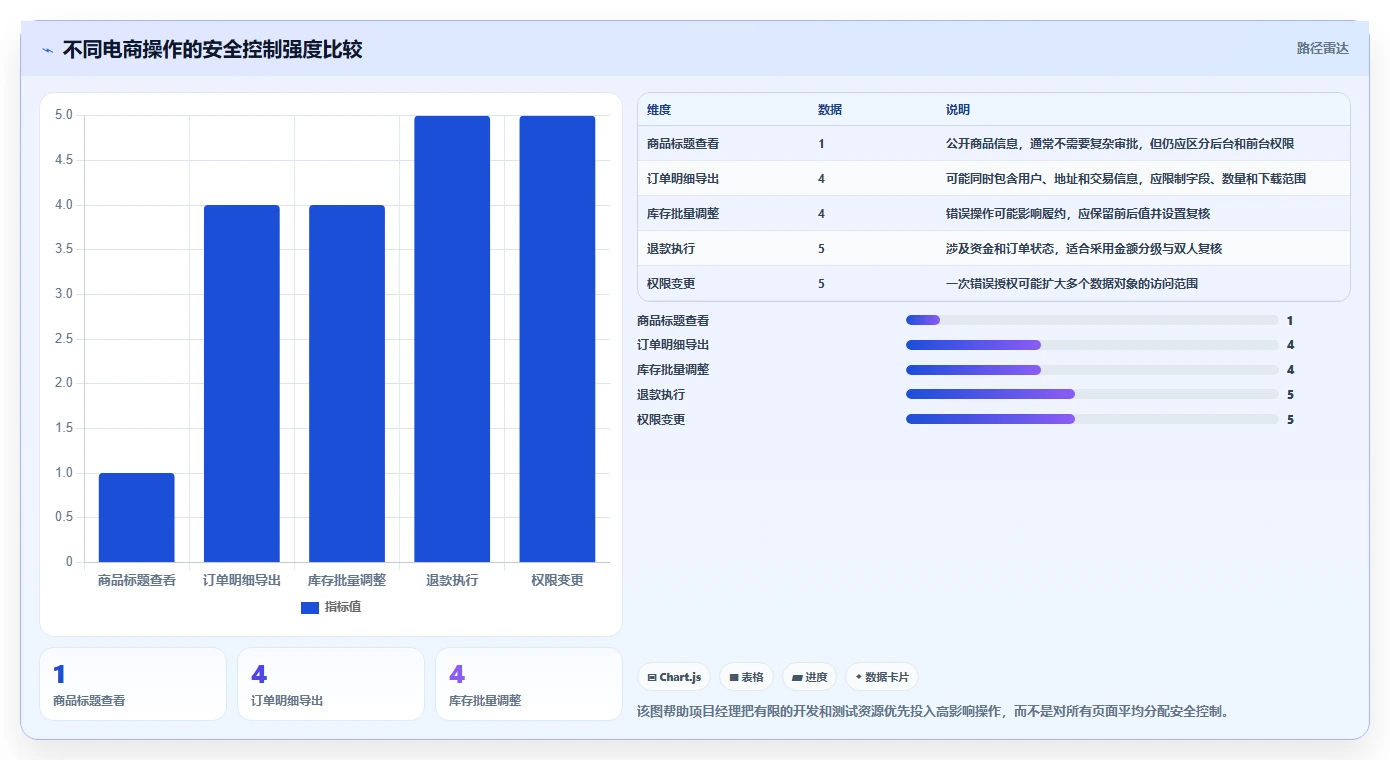
Task: Click the icon inside the 表格 chip
Action: pyautogui.click(x=734, y=678)
